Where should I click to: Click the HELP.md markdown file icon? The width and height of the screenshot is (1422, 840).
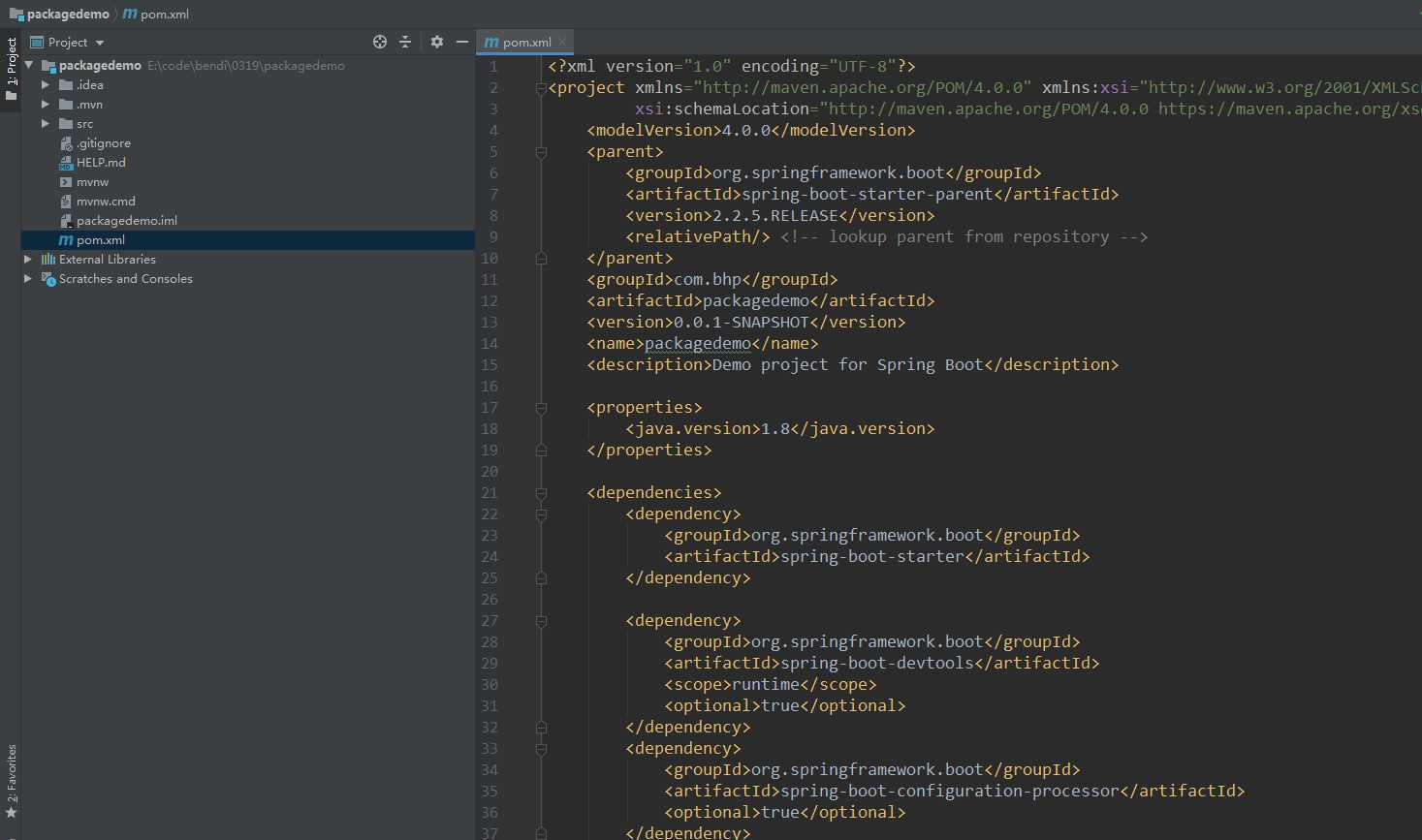pos(66,163)
